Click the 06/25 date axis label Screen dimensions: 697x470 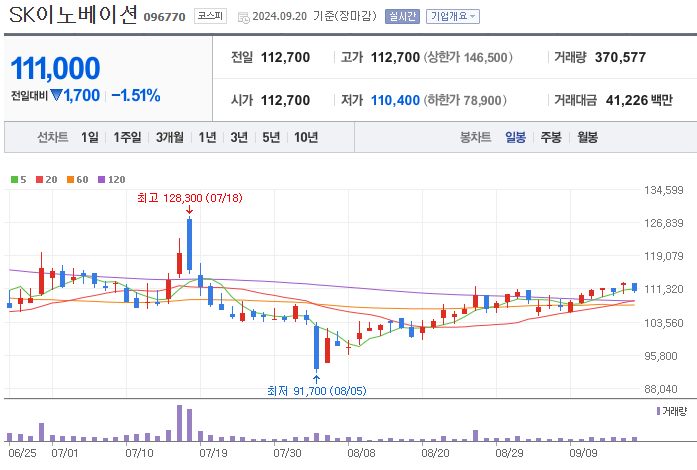(22, 453)
